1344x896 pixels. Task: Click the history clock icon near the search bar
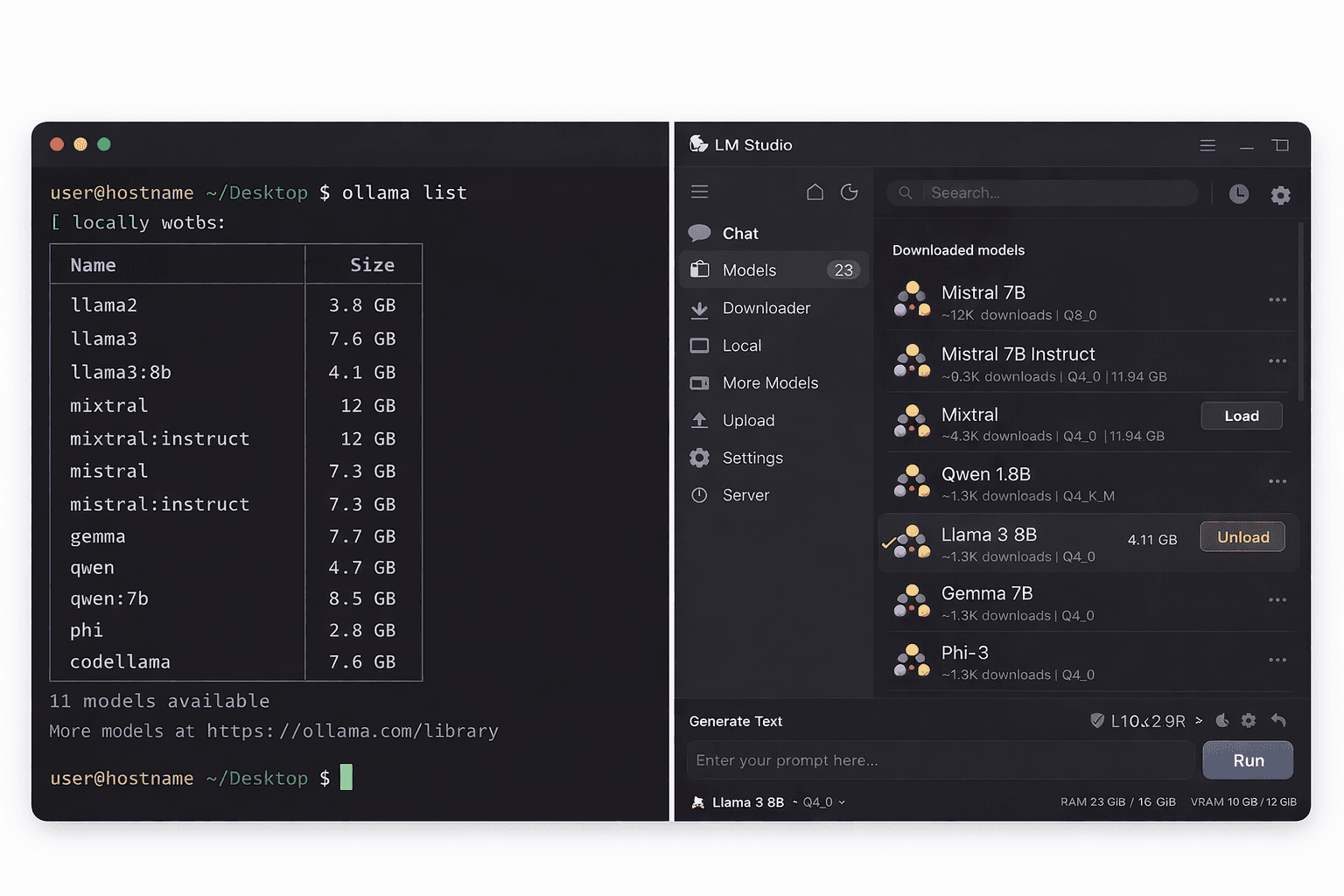coord(1238,194)
